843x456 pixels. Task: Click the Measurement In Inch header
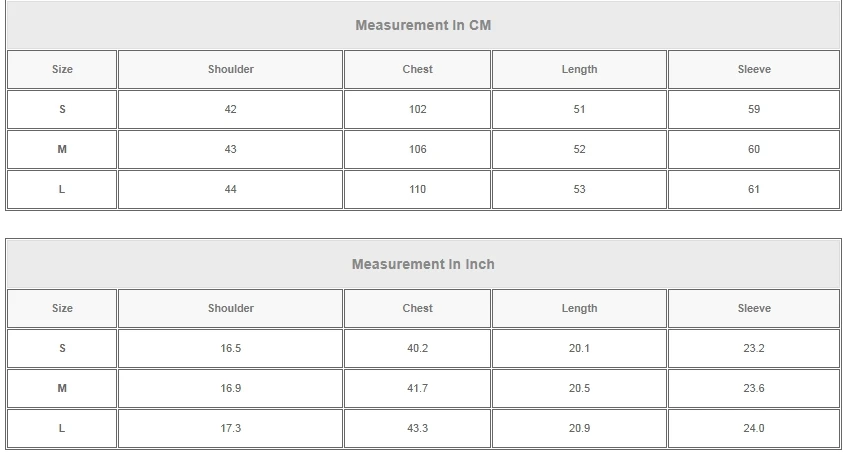coord(423,264)
